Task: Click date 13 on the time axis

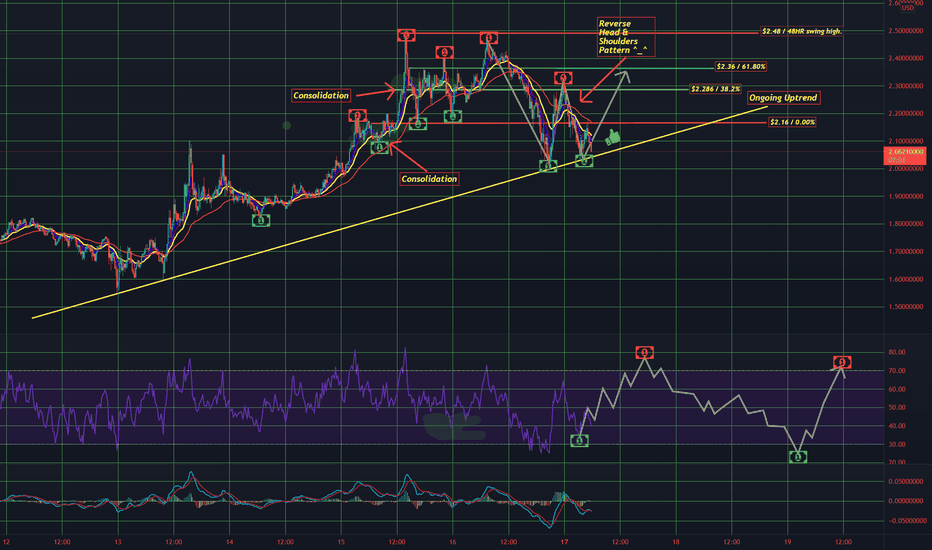Action: (118, 542)
